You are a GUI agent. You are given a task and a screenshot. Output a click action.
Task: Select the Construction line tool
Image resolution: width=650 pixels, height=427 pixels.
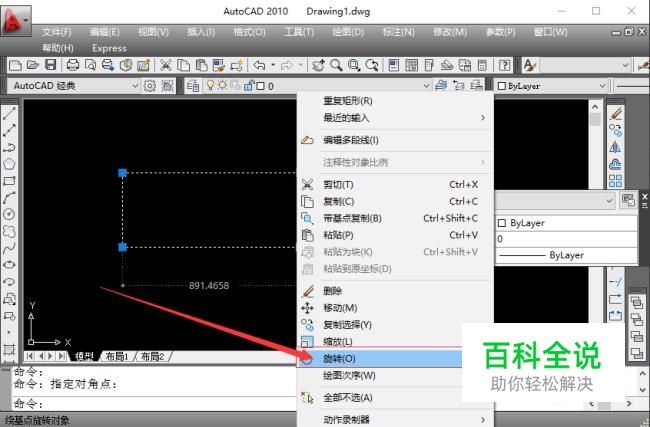pyautogui.click(x=9, y=130)
